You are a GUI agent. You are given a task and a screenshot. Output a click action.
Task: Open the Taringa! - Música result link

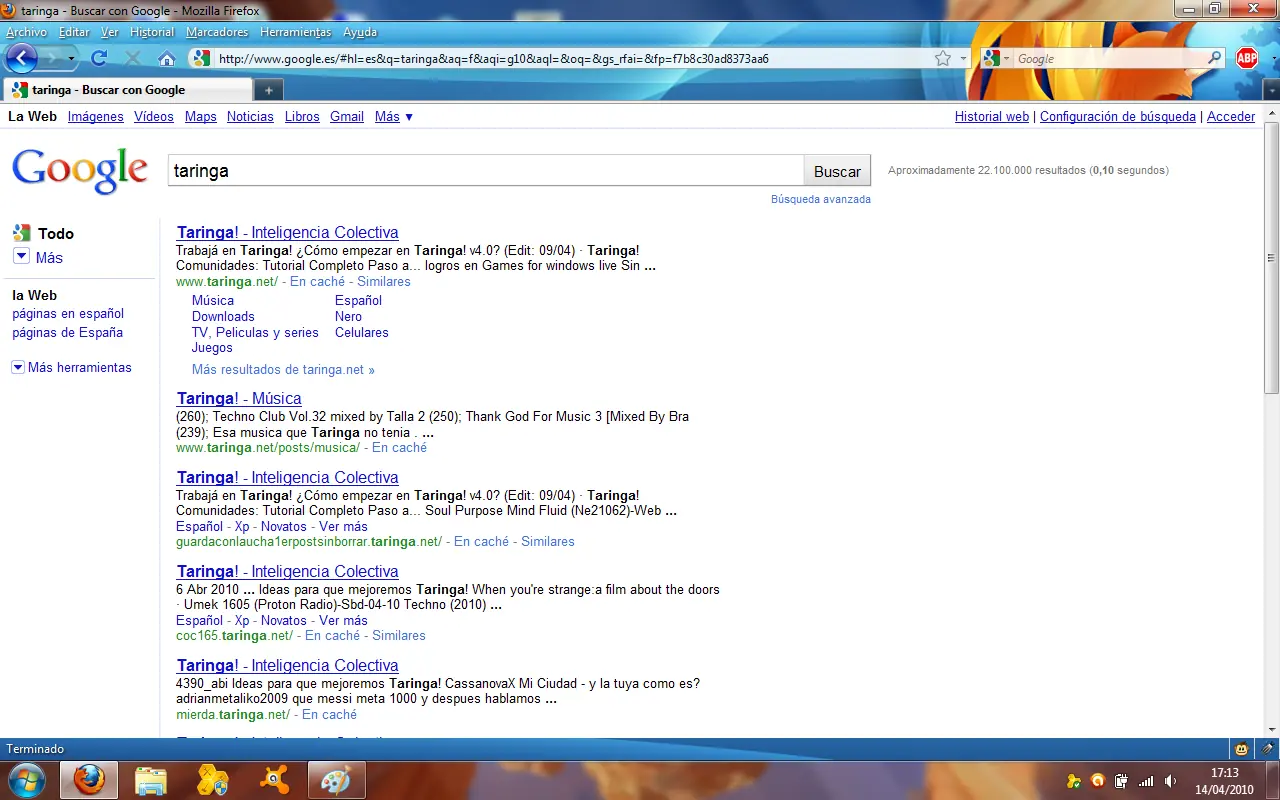(x=239, y=398)
